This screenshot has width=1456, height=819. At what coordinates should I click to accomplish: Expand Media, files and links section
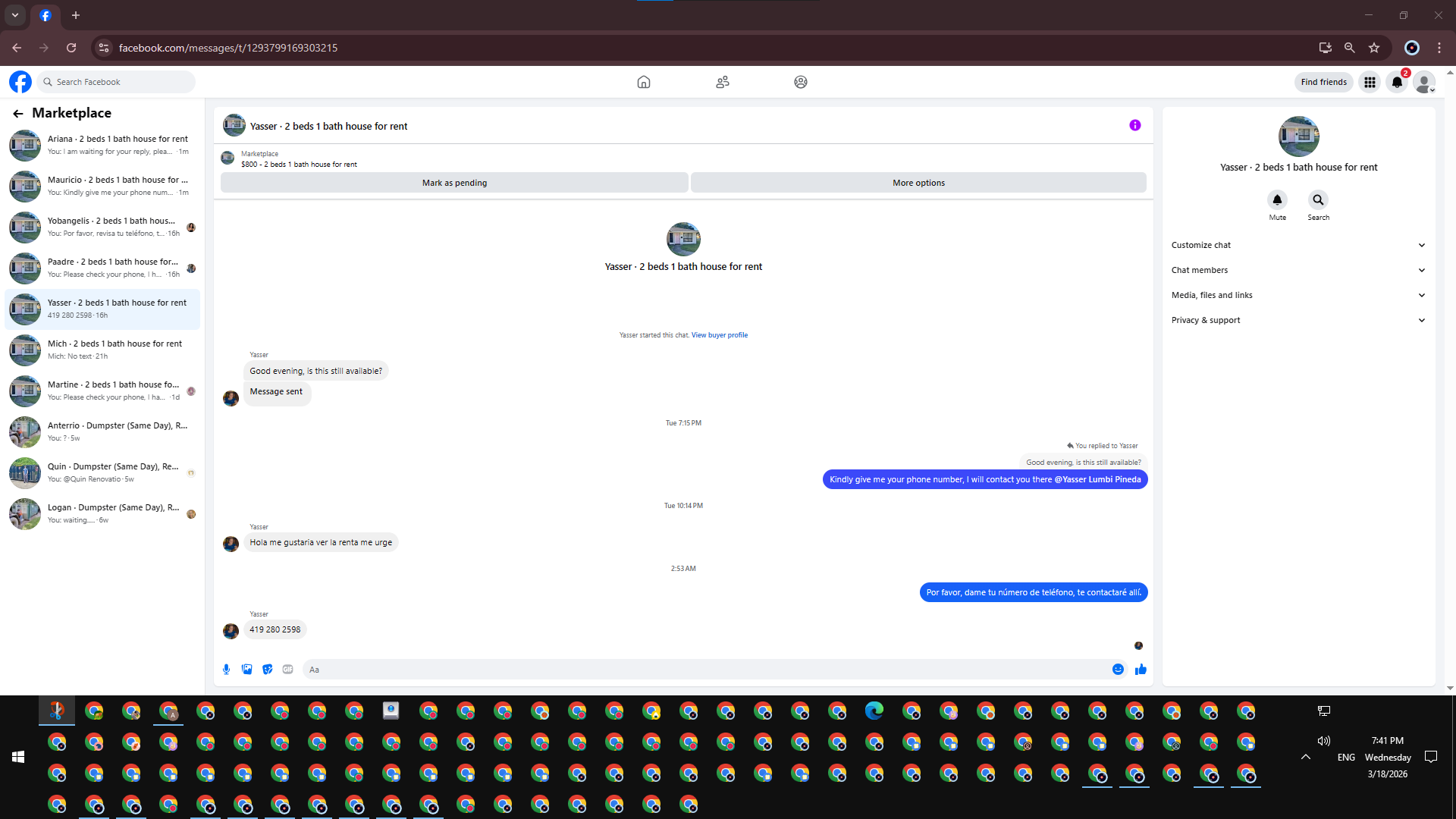coord(1298,295)
